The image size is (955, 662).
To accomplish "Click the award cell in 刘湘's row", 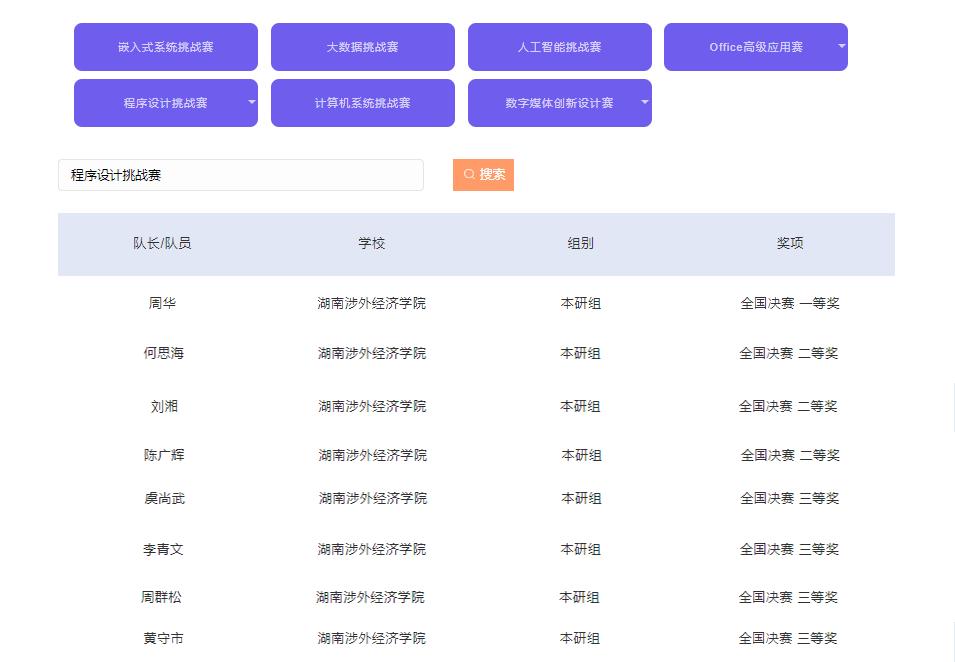I will tap(788, 406).
